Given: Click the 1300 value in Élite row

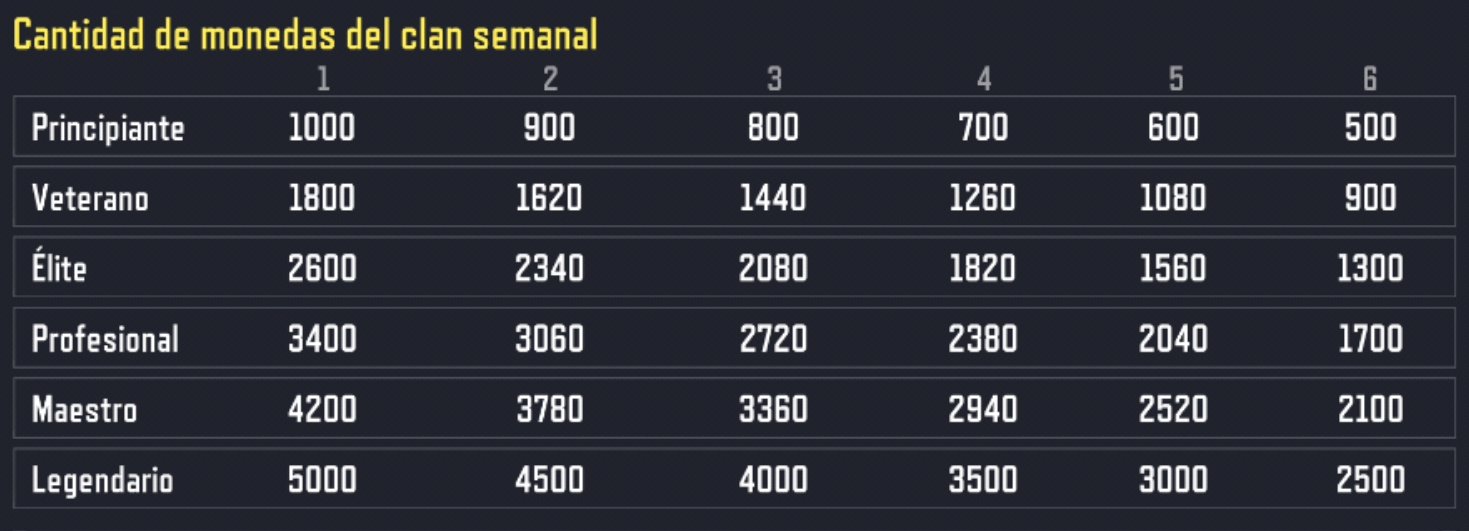Looking at the screenshot, I should pos(1370,268).
